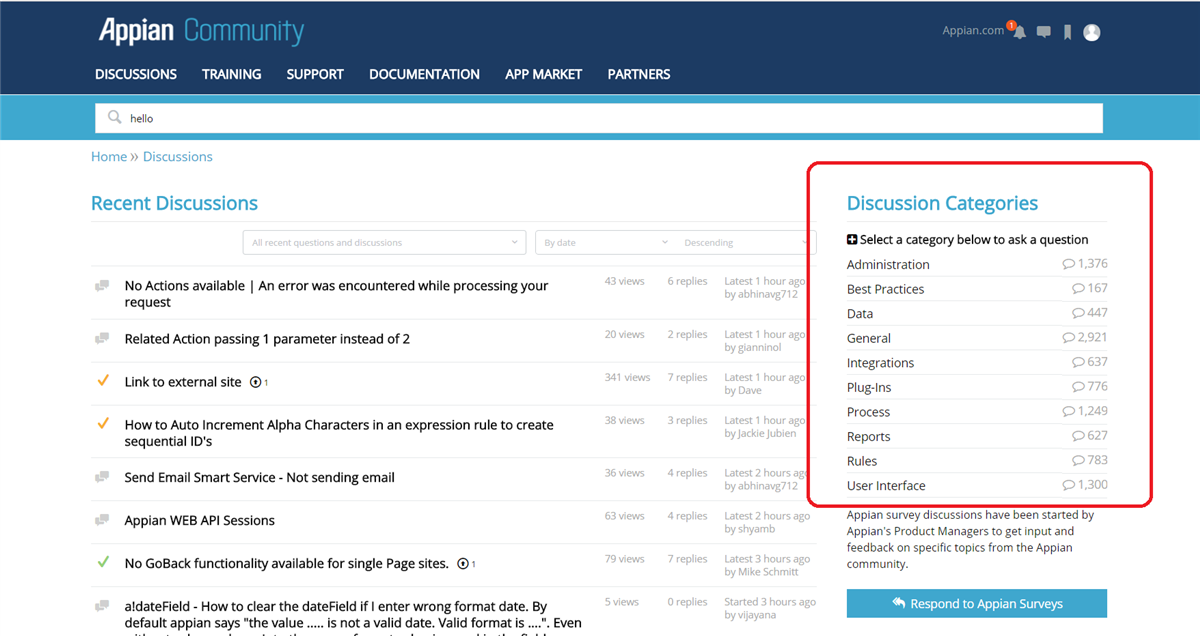
Task: Click plus icon beside Select a category
Action: click(852, 240)
